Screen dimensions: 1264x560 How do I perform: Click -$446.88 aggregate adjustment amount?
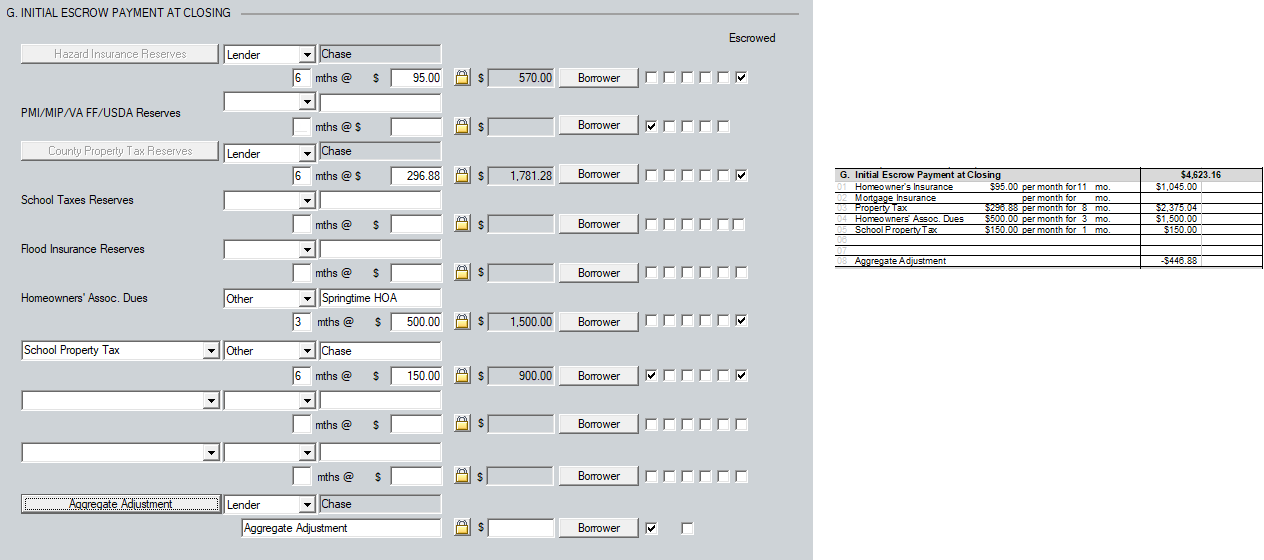point(1178,261)
